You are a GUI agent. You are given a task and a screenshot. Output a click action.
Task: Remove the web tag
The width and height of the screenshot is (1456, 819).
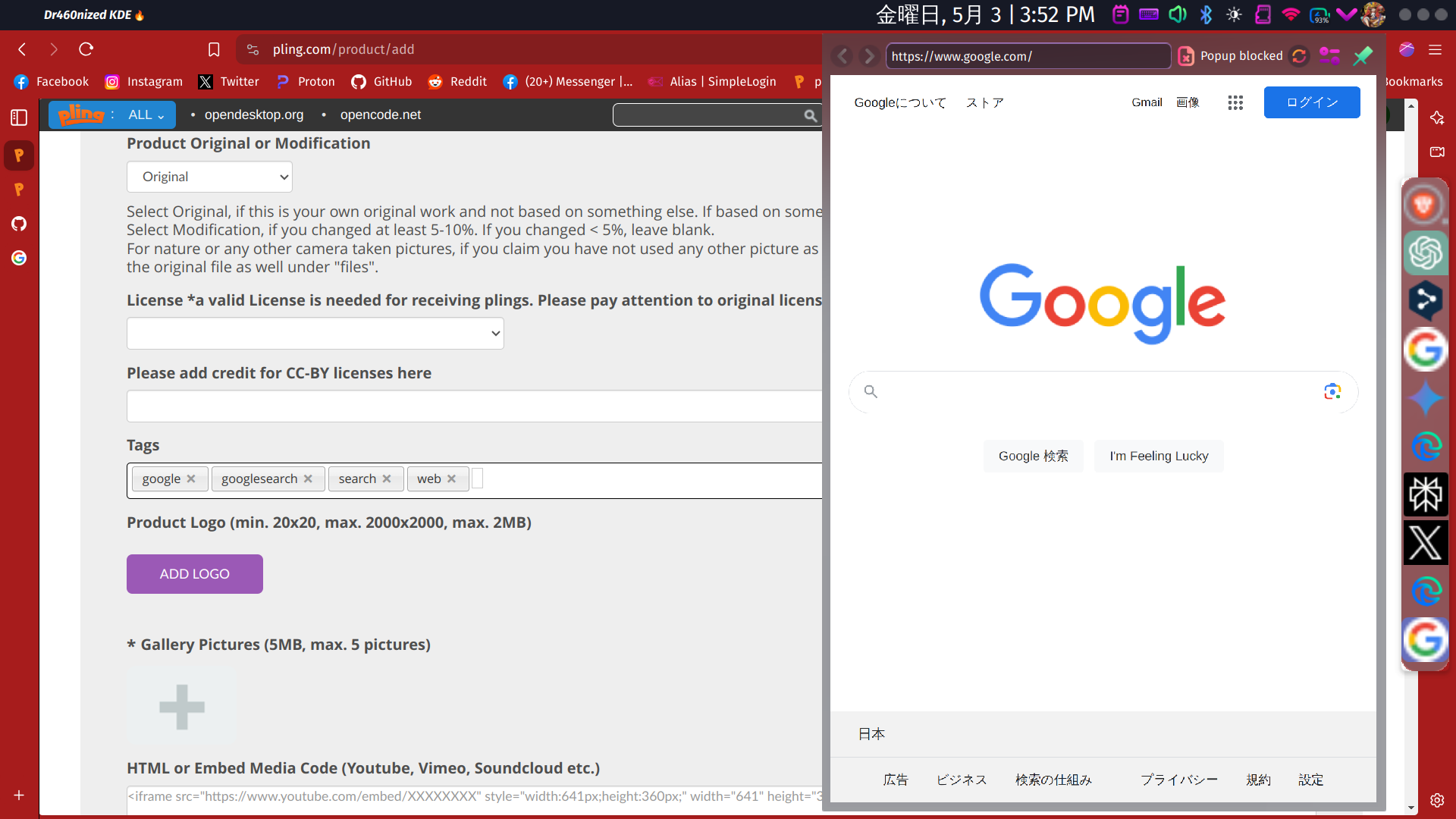451,479
